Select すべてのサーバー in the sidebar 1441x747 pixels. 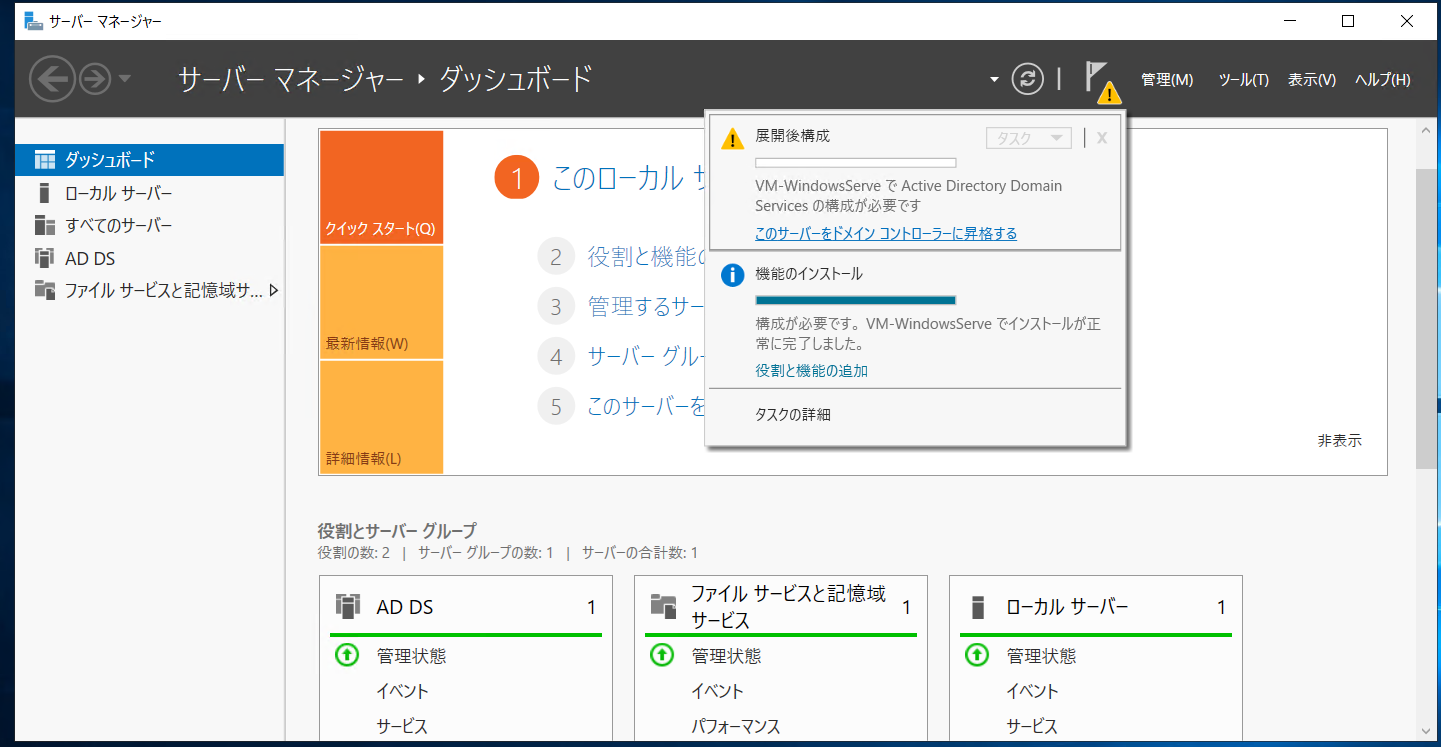(x=150, y=225)
